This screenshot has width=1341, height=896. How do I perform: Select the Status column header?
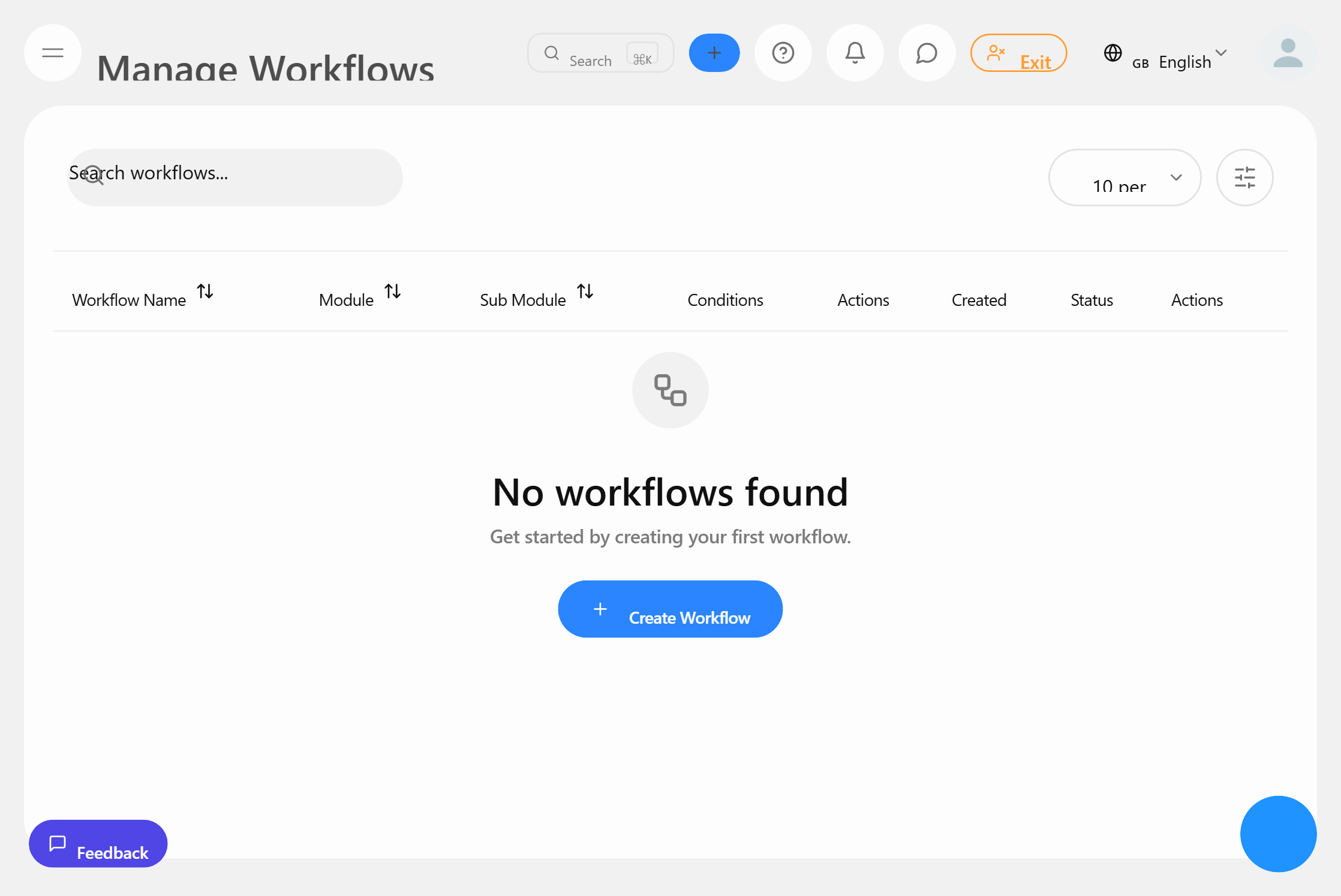[x=1091, y=300]
